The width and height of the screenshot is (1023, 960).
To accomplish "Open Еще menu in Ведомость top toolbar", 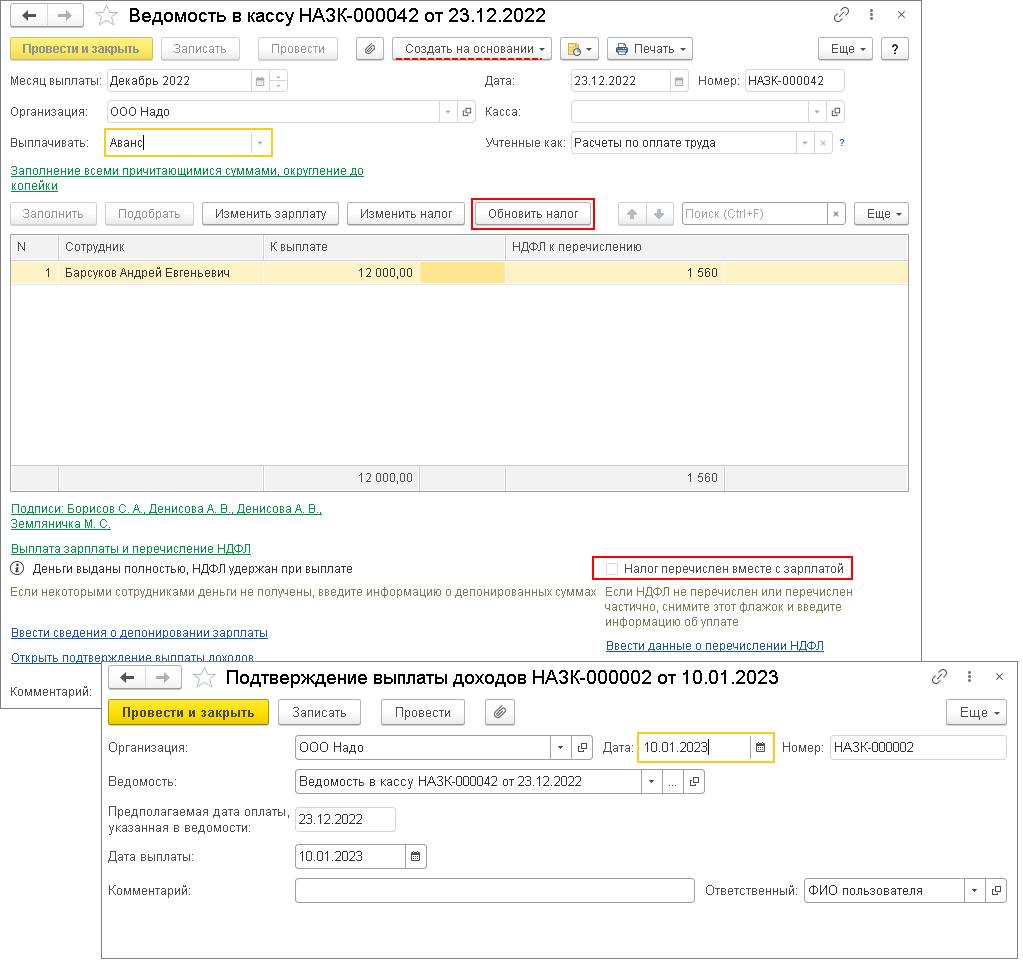I will pos(846,49).
